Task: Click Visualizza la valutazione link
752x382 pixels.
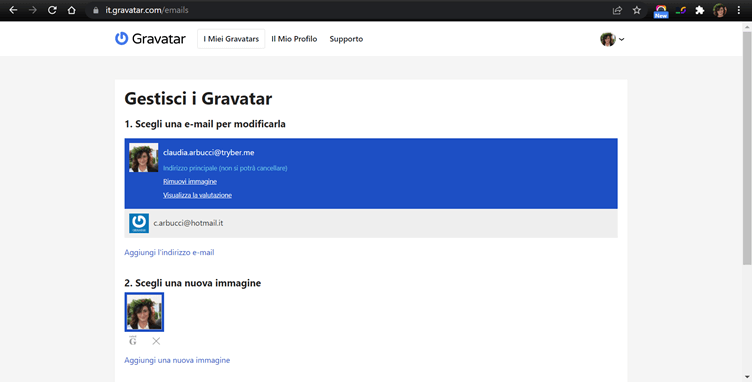Action: pos(198,195)
